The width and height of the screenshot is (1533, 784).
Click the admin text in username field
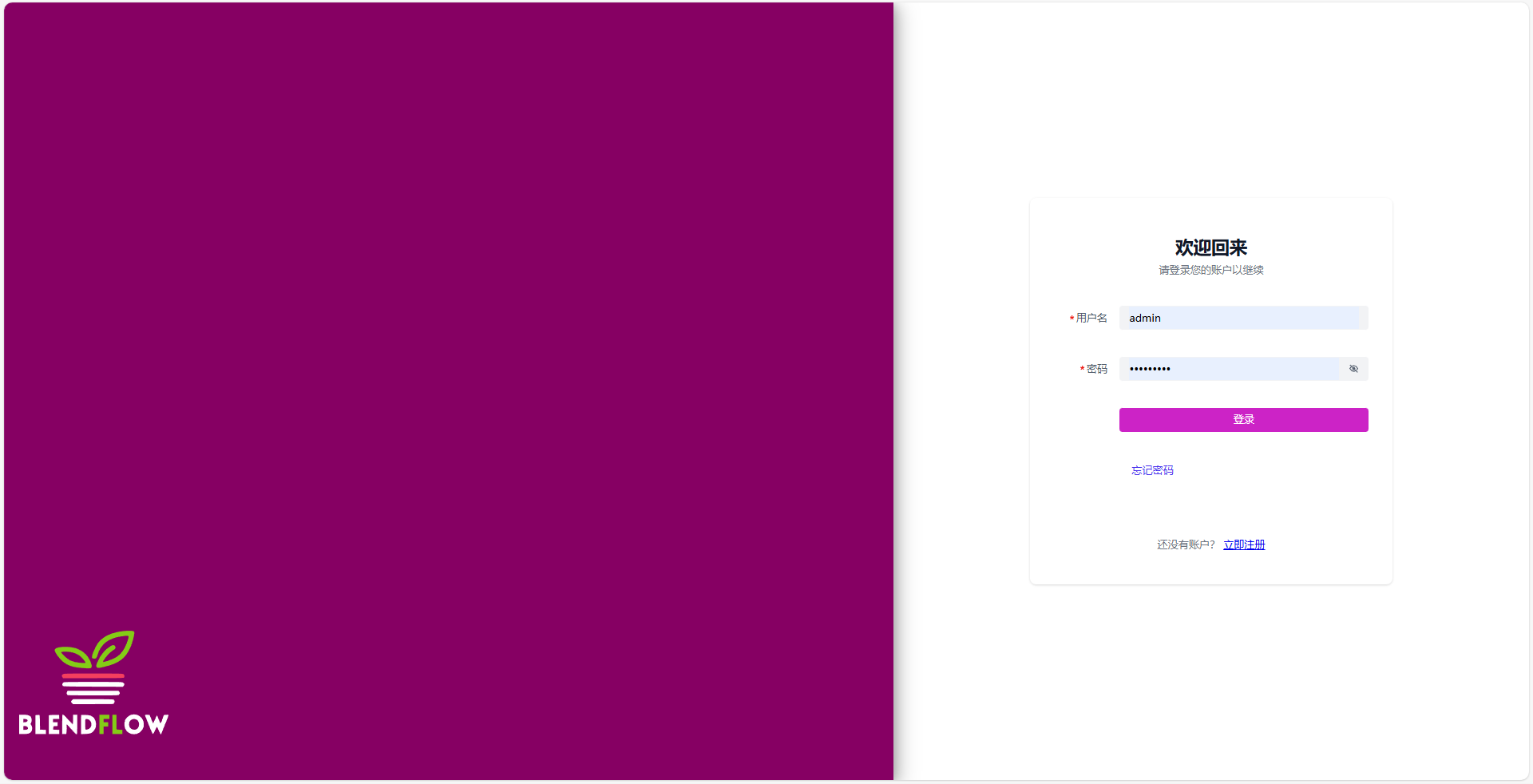(x=1145, y=318)
